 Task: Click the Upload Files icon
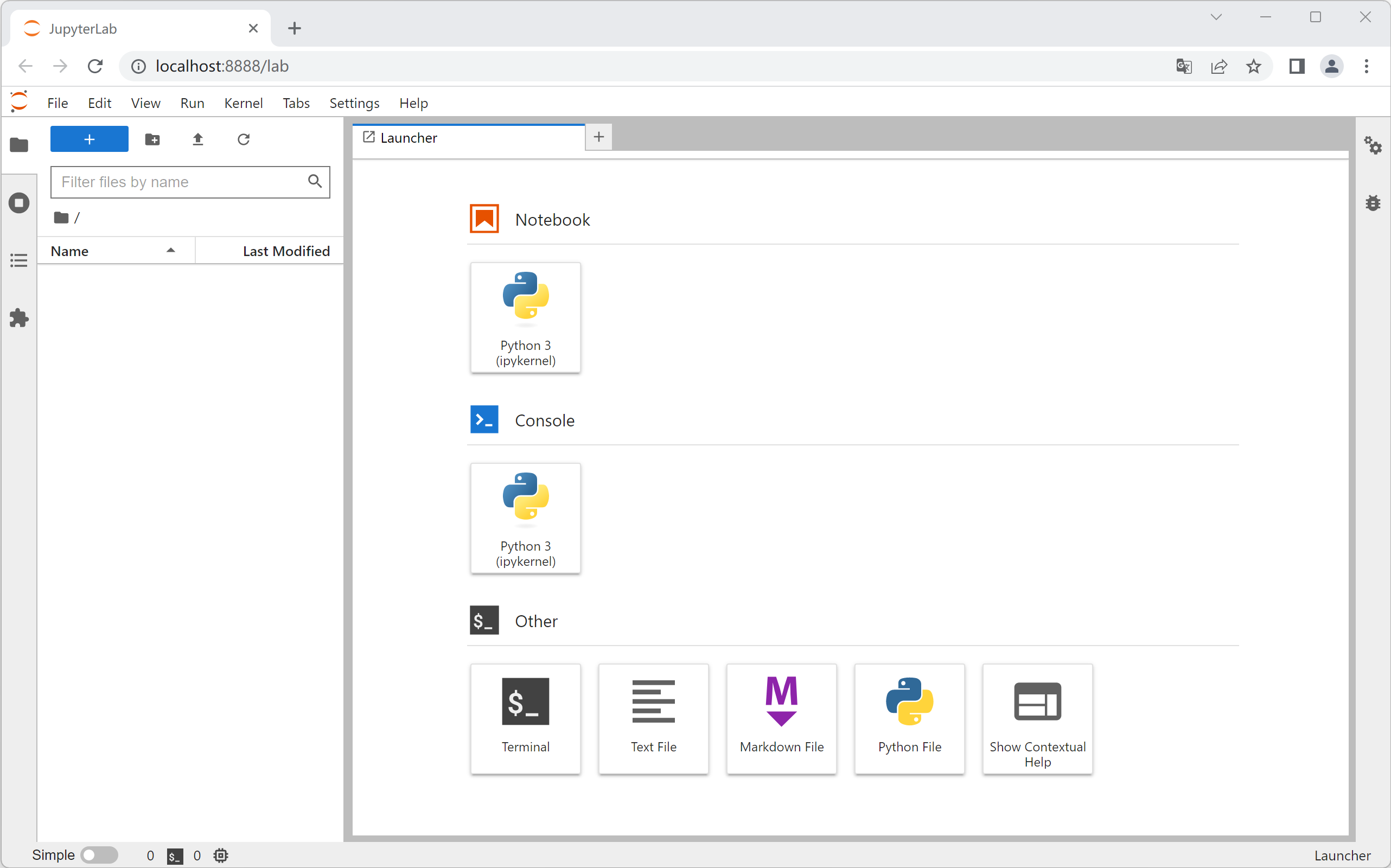pos(198,139)
